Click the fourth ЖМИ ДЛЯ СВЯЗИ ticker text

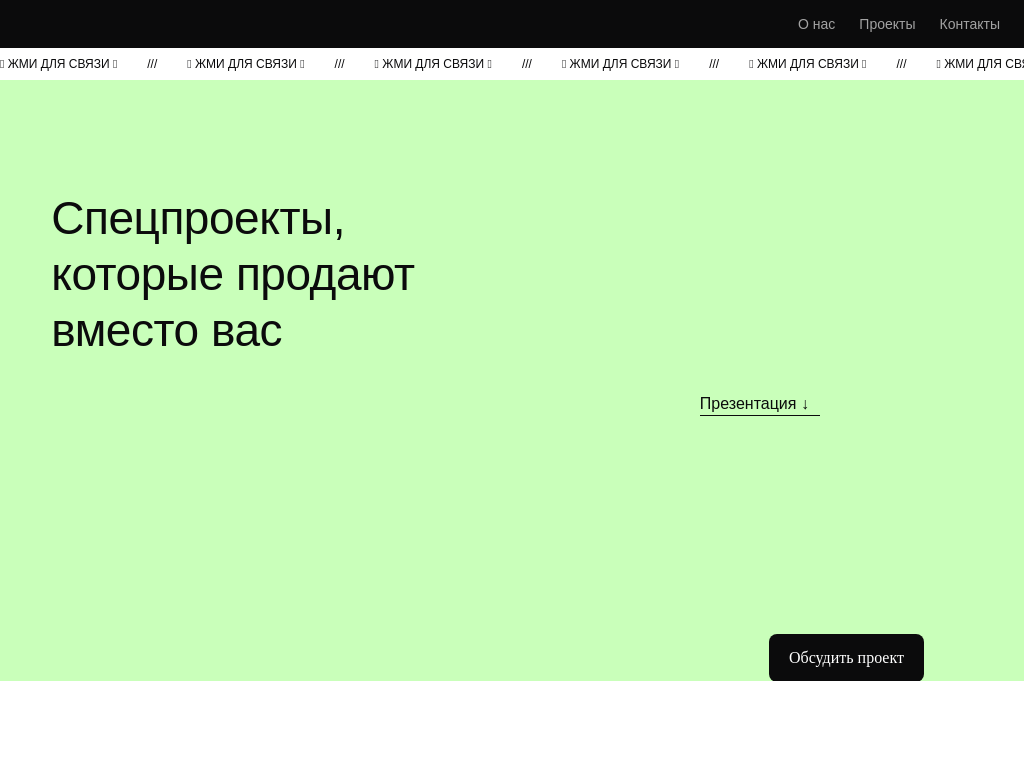pos(620,64)
